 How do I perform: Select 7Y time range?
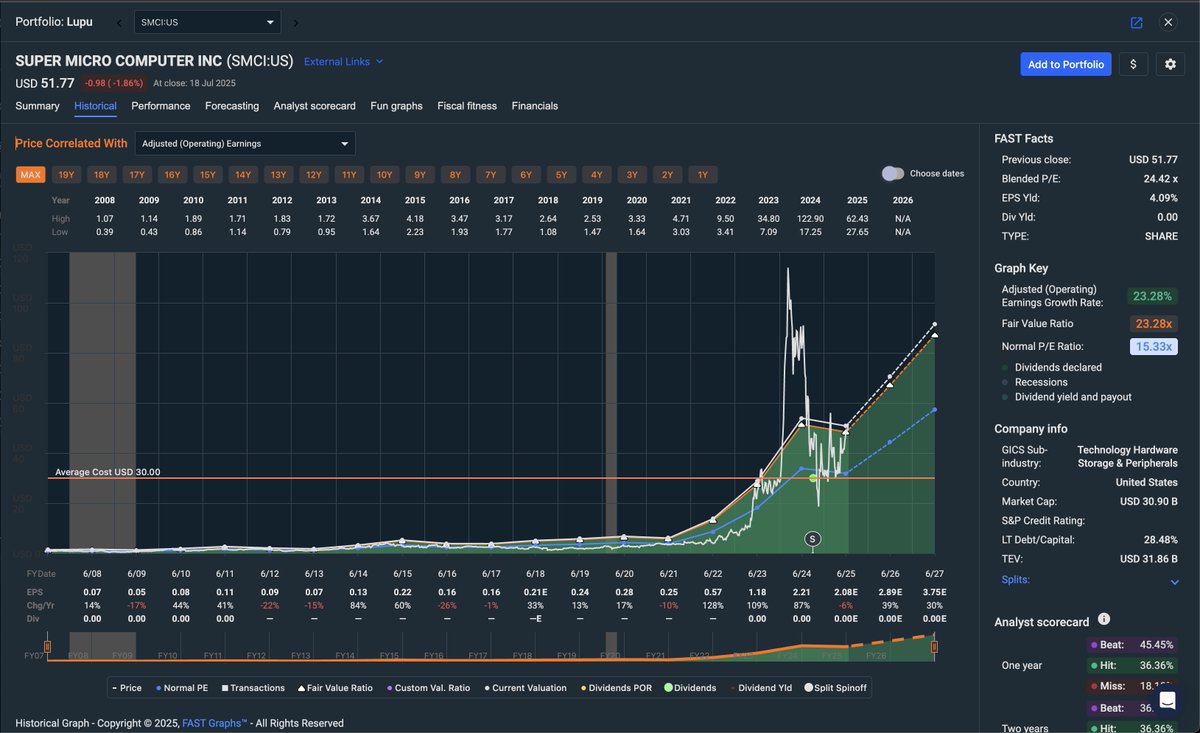(490, 175)
